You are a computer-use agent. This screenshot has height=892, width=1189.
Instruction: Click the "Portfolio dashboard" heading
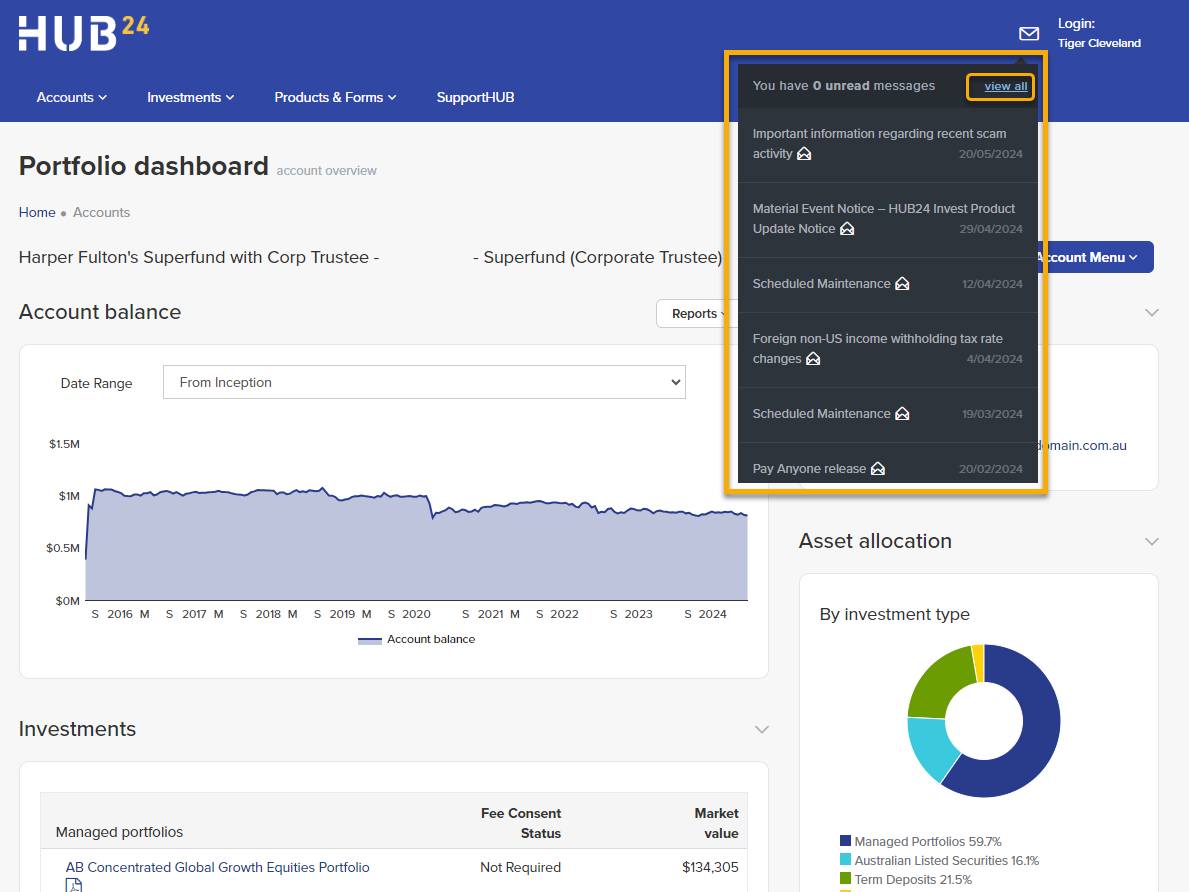point(144,165)
